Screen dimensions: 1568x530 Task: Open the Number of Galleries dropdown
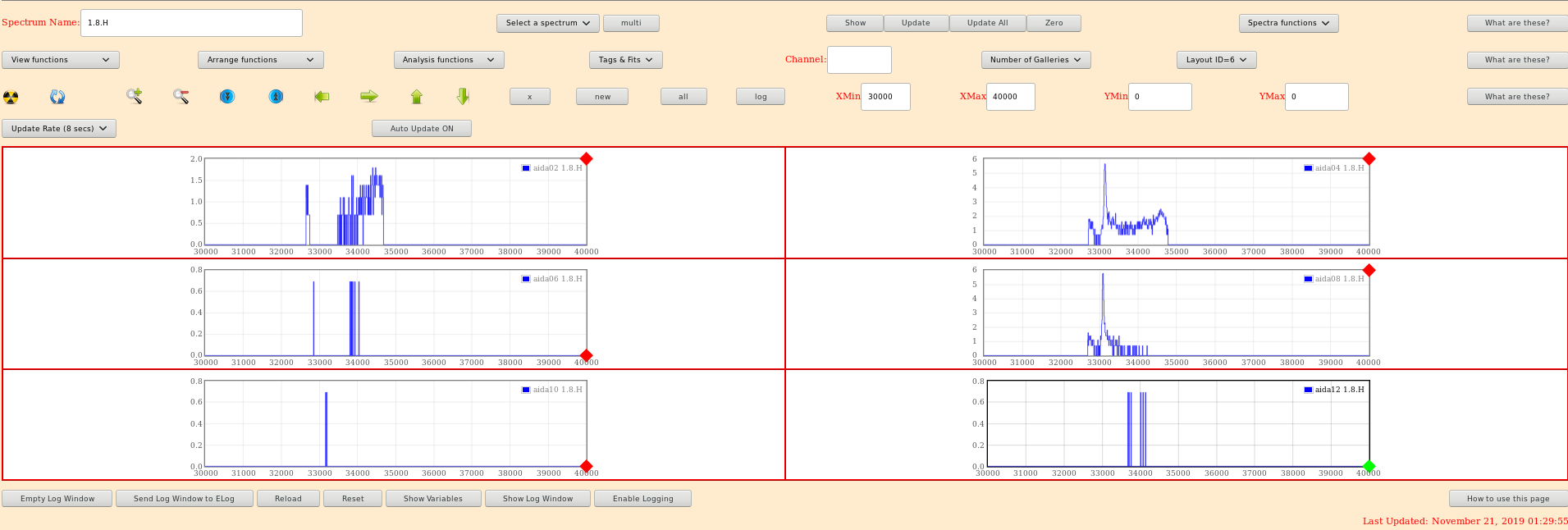click(x=1035, y=60)
